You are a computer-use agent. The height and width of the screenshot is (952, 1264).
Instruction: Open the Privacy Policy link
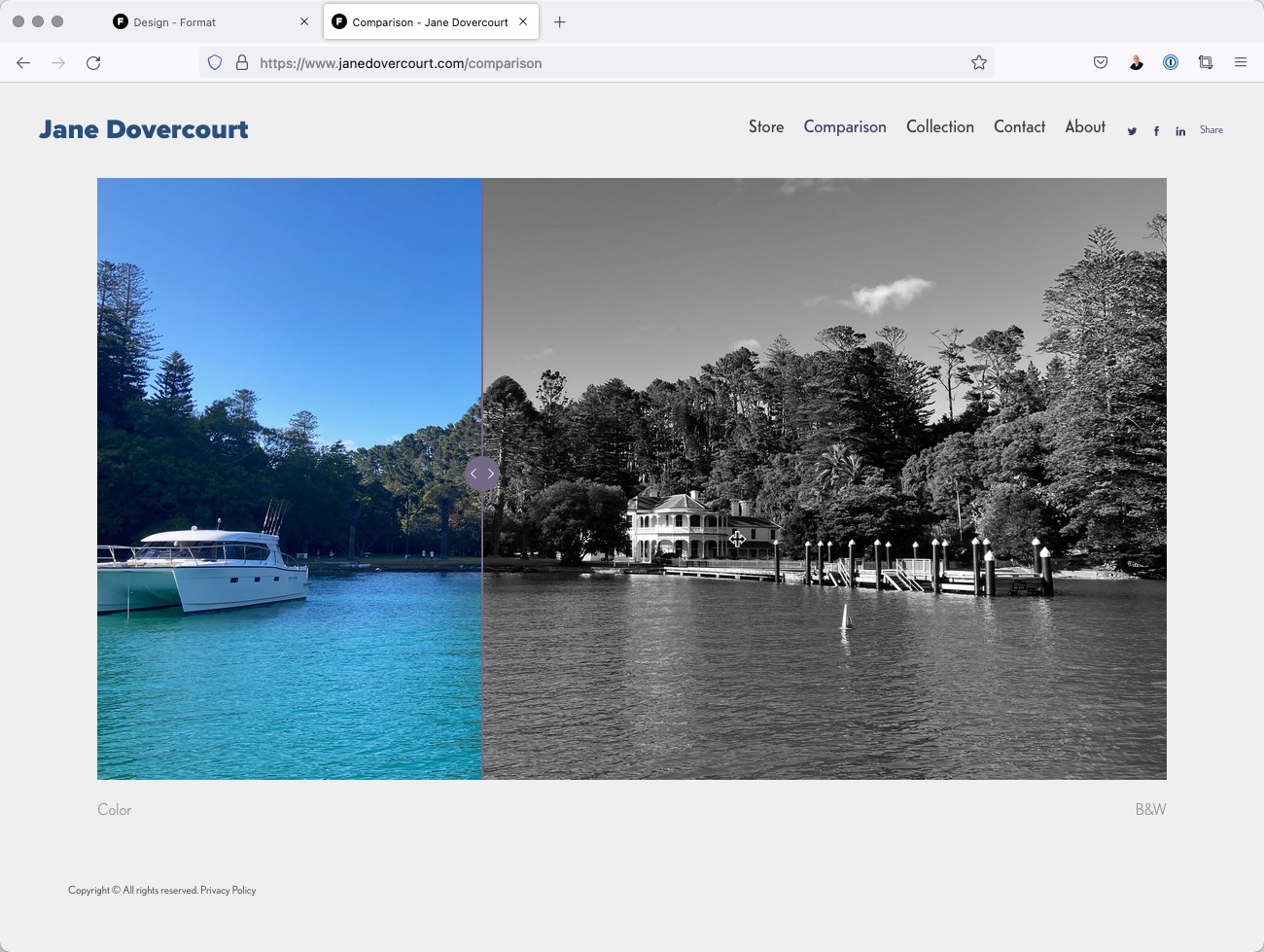[x=228, y=890]
